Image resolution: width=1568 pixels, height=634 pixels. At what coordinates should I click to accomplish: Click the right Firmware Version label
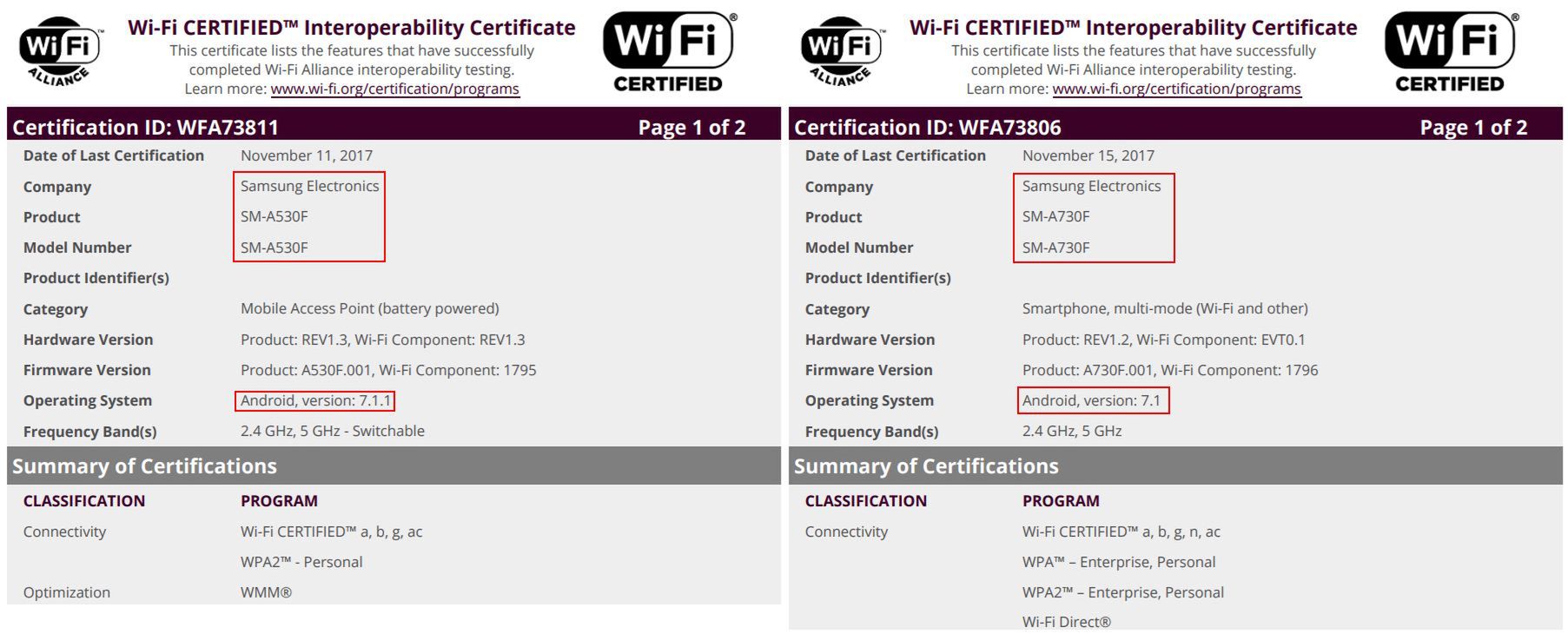869,370
